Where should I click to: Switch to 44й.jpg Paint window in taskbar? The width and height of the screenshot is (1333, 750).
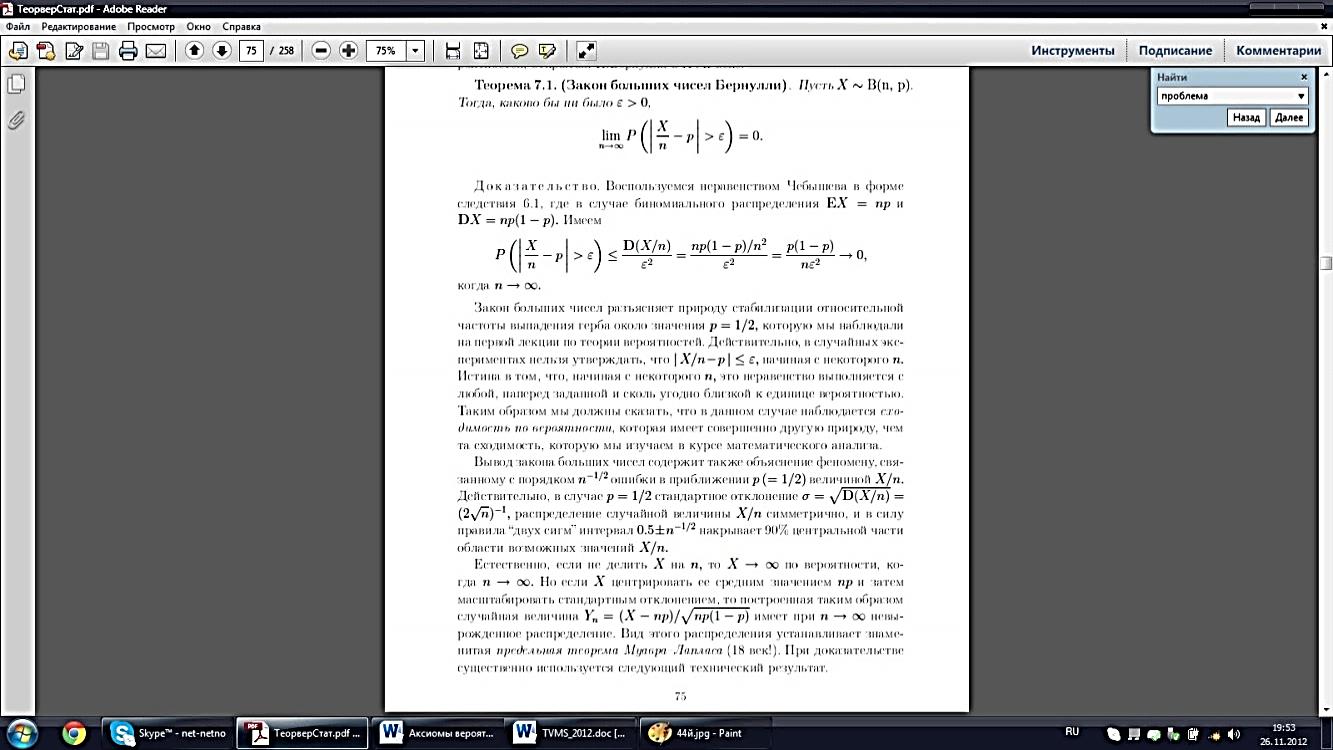[703, 733]
